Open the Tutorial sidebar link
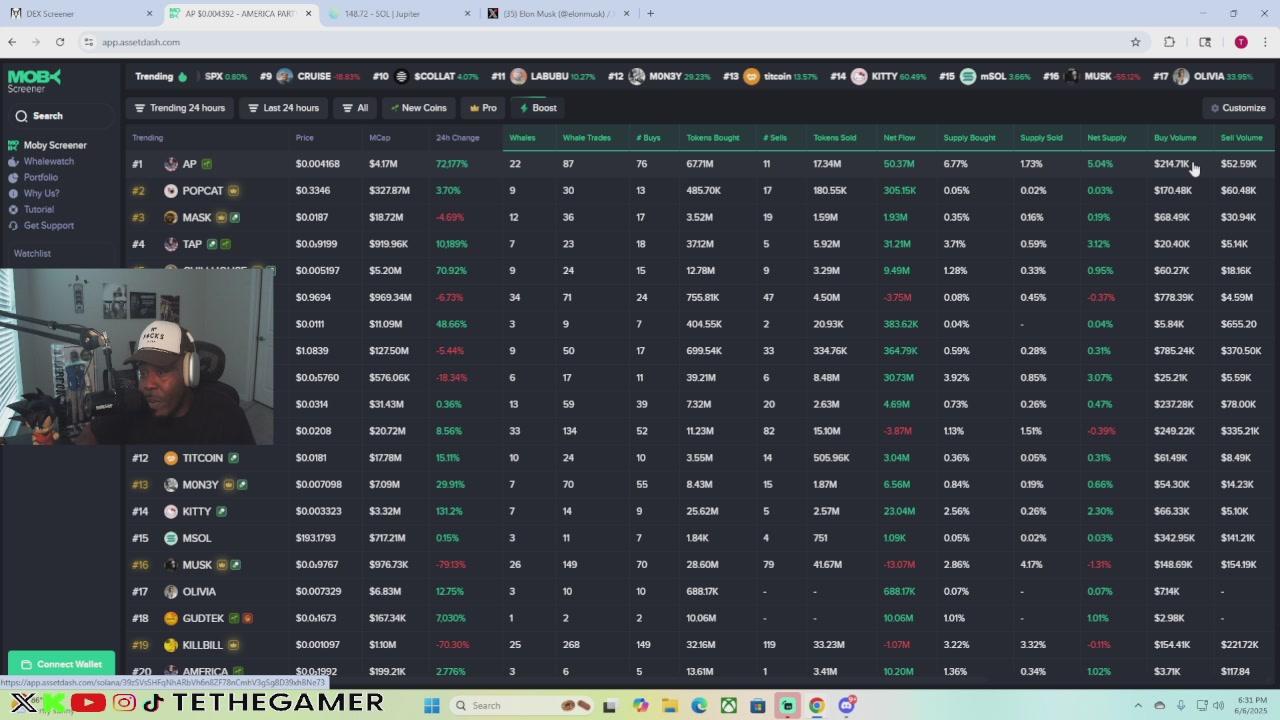This screenshot has height=720, width=1280. point(32,209)
